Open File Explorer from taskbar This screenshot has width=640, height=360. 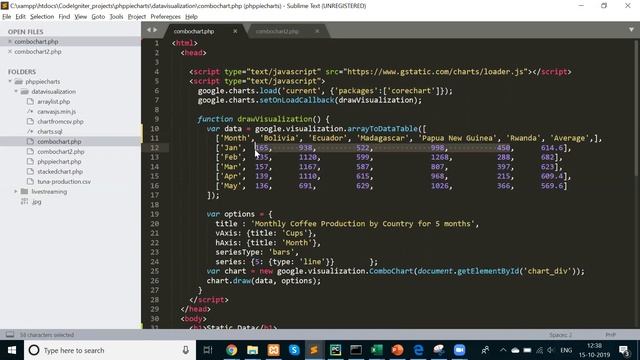(x=252, y=350)
